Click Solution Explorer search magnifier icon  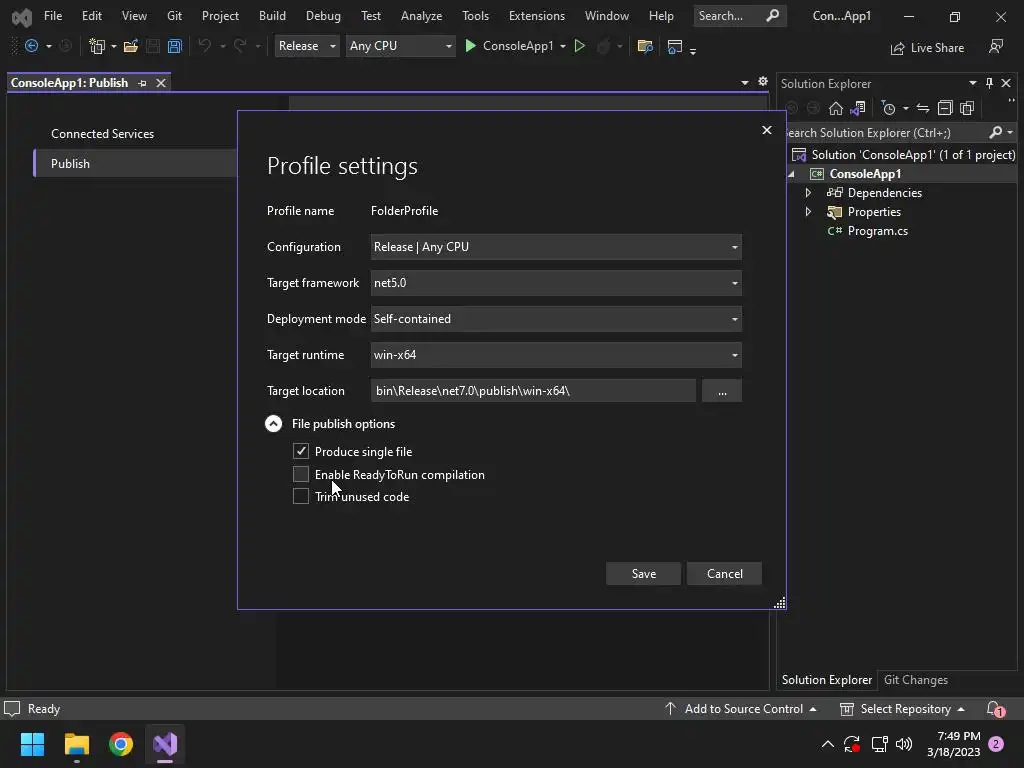click(995, 133)
